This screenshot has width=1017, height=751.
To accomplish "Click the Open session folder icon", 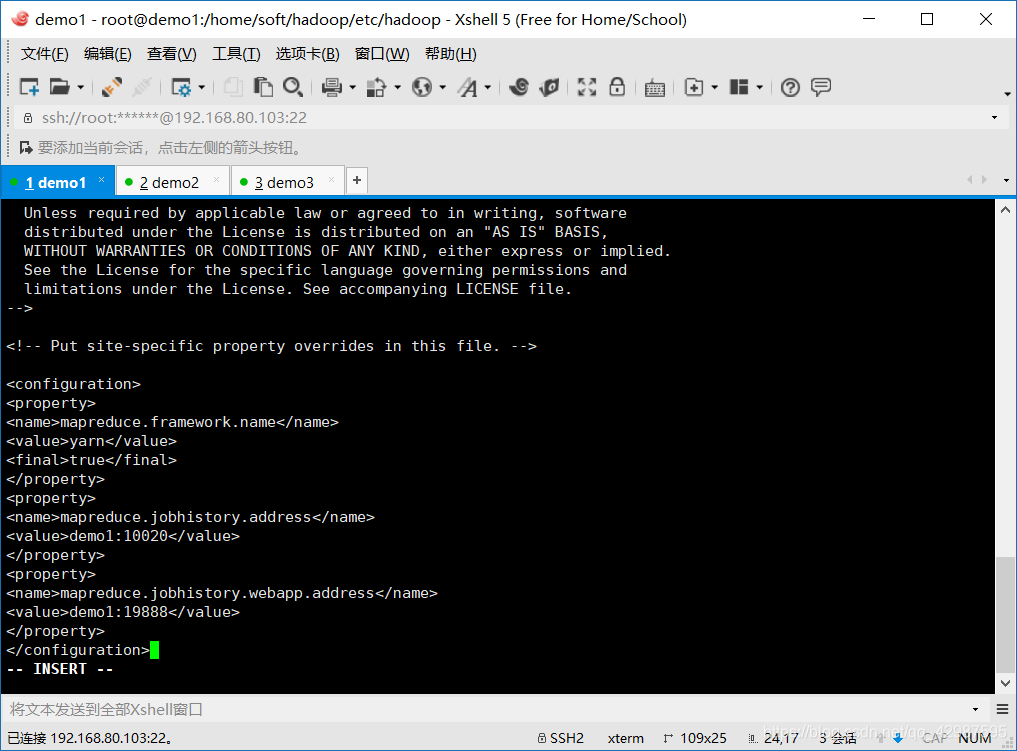I will click(60, 87).
